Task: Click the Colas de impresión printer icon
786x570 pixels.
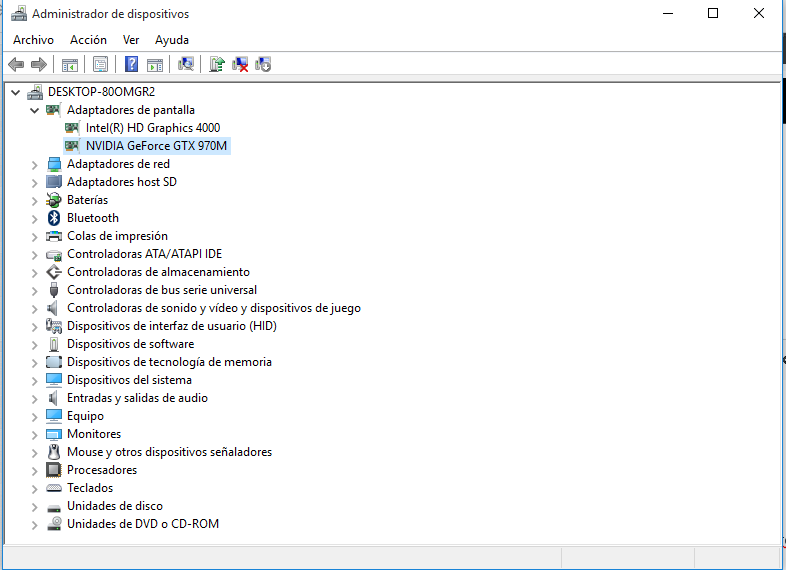Action: [54, 236]
